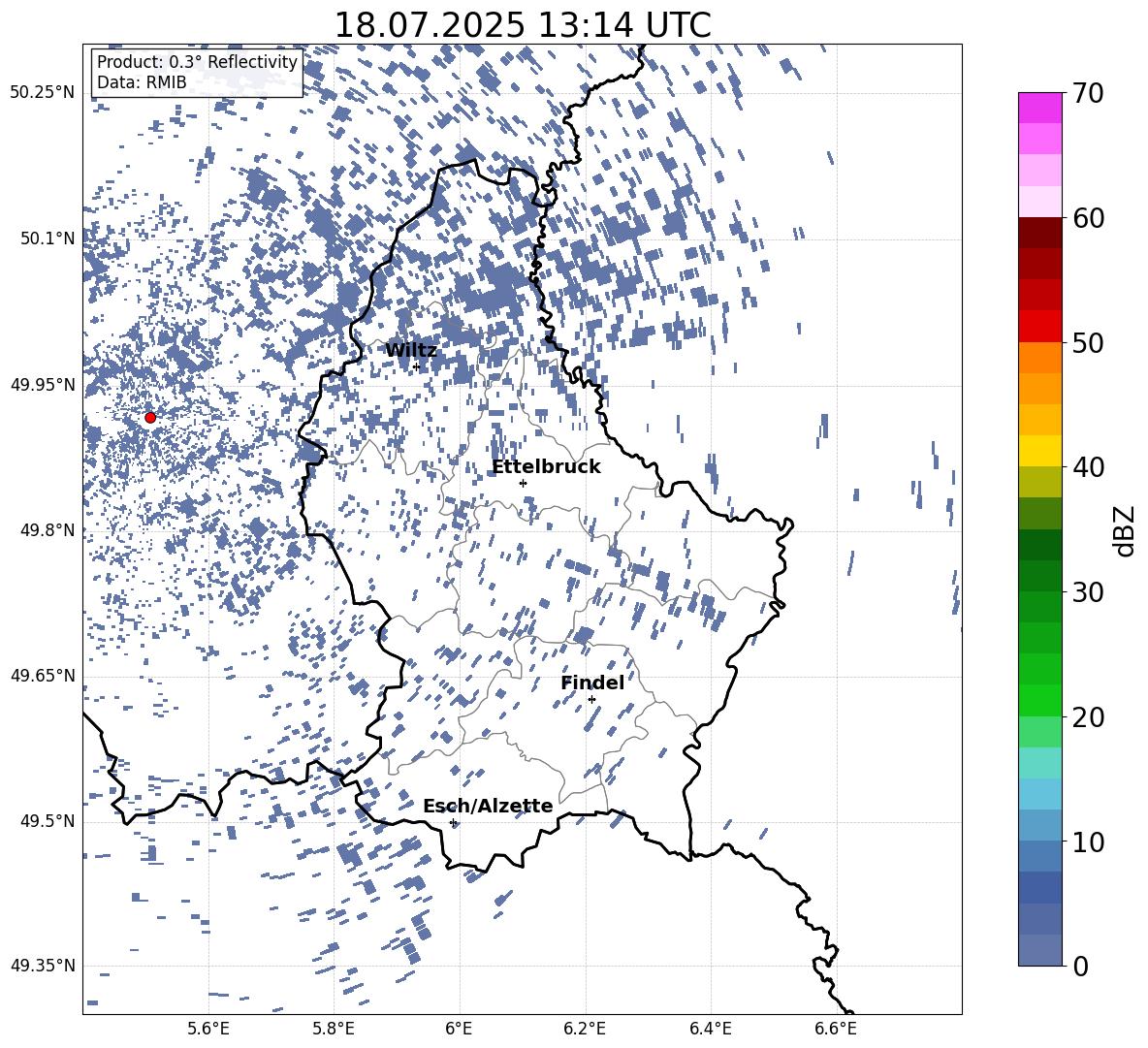Viewport: 1148px width, 1048px height.
Task: Click the 6°E longitude label
Action: 459,1029
